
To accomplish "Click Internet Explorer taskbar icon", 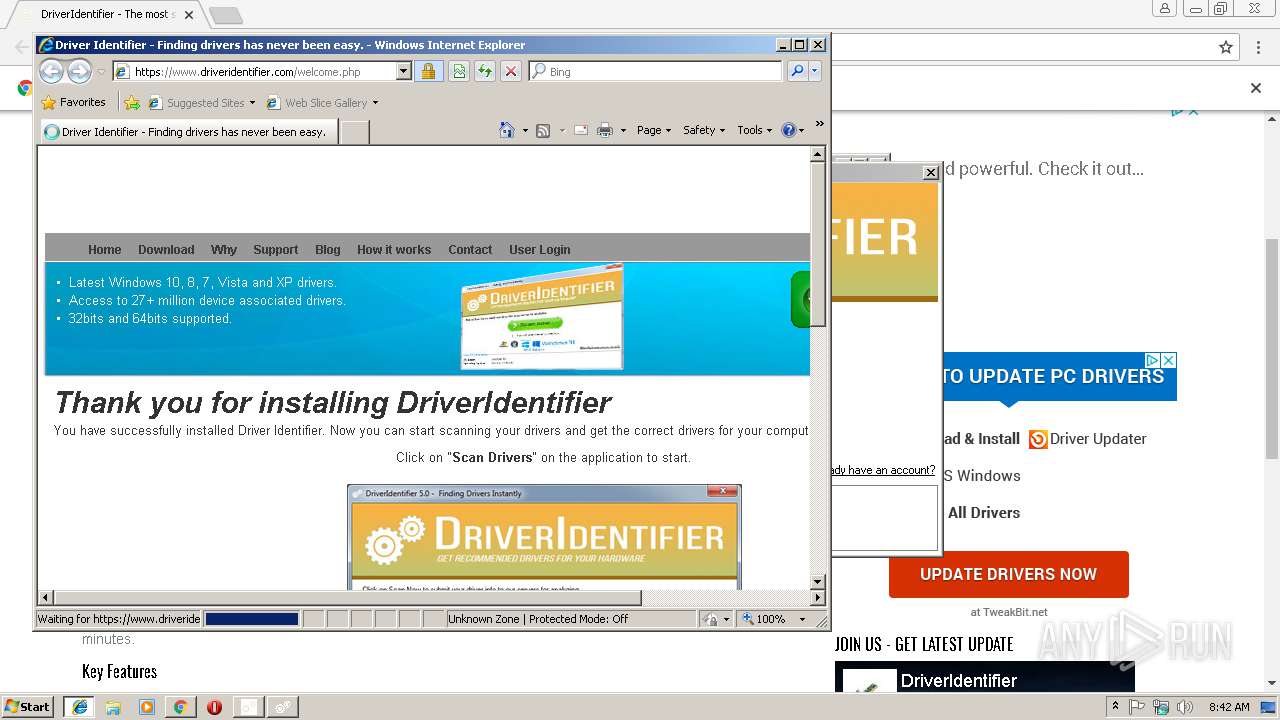I will point(79,706).
